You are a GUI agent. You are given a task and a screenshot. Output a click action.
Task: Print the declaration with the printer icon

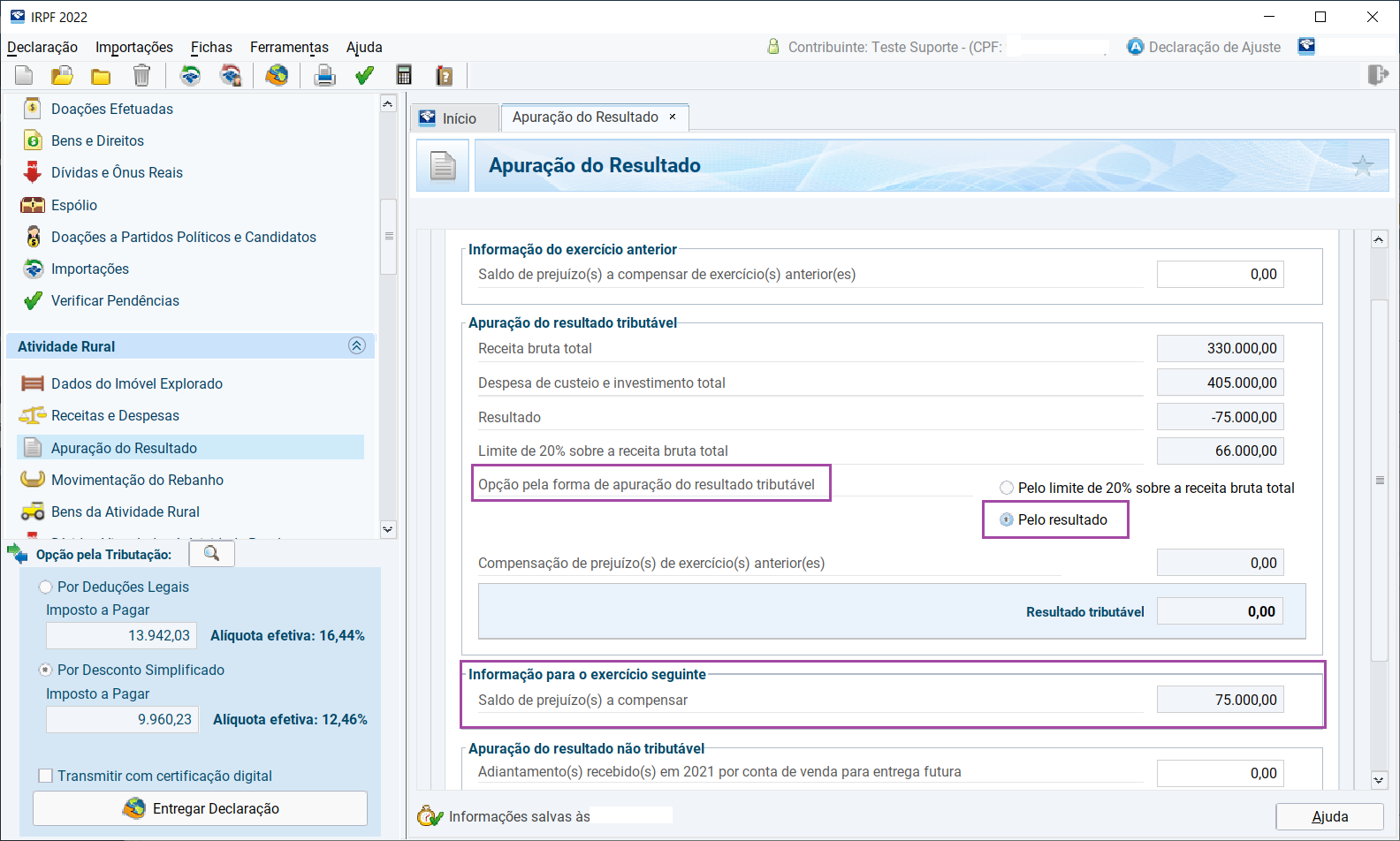tap(324, 76)
